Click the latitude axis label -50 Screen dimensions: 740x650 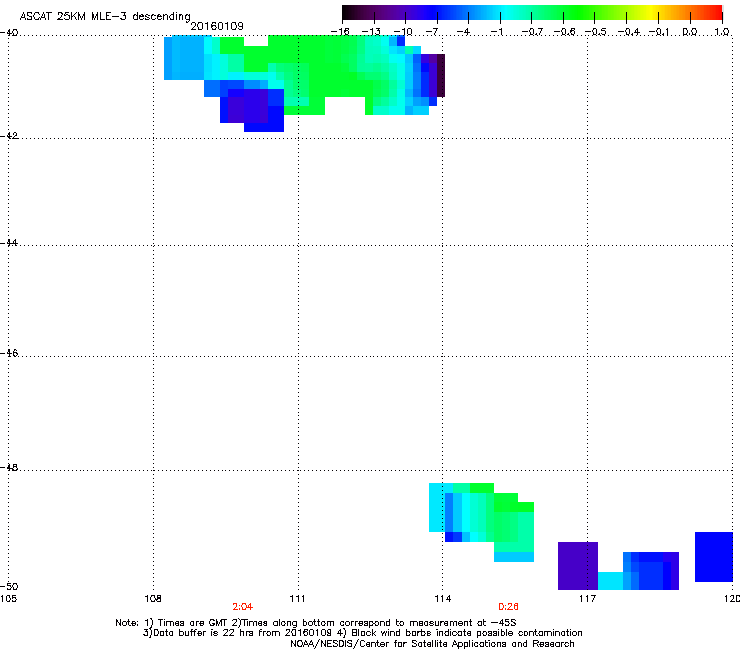point(9,586)
